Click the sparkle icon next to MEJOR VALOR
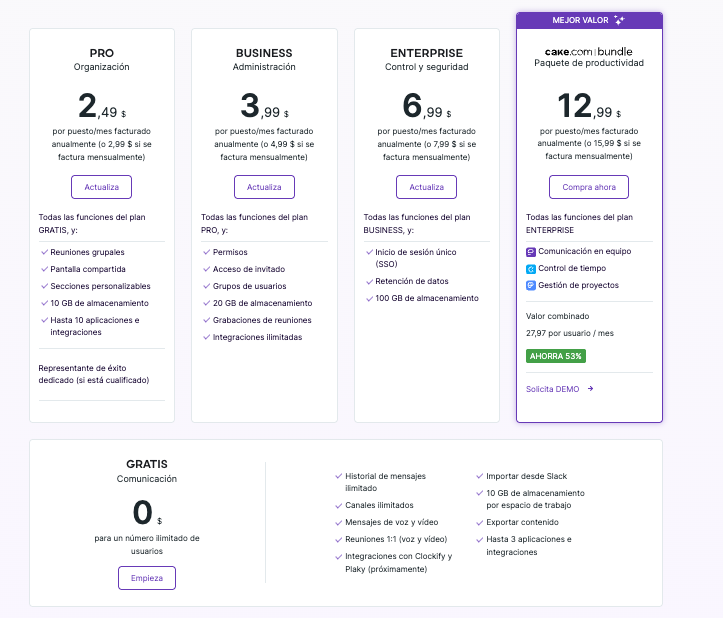 tap(619, 20)
